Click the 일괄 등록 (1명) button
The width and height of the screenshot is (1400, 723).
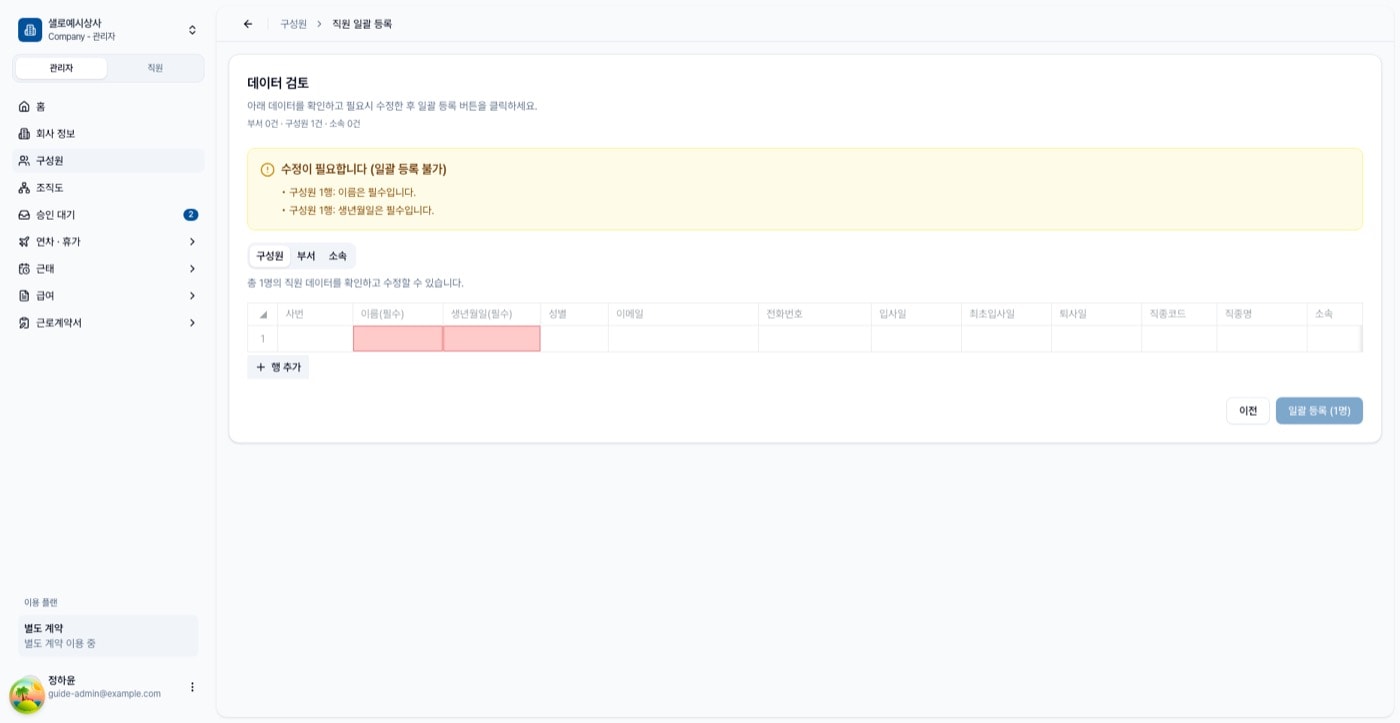(1319, 411)
